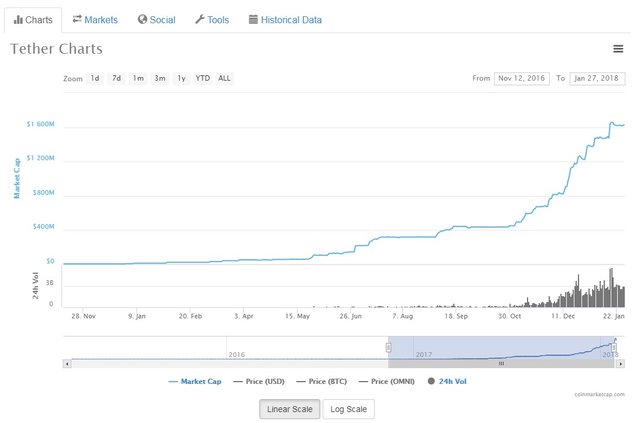Set zoom to 1m
640x423 pixels.
[x=138, y=78]
